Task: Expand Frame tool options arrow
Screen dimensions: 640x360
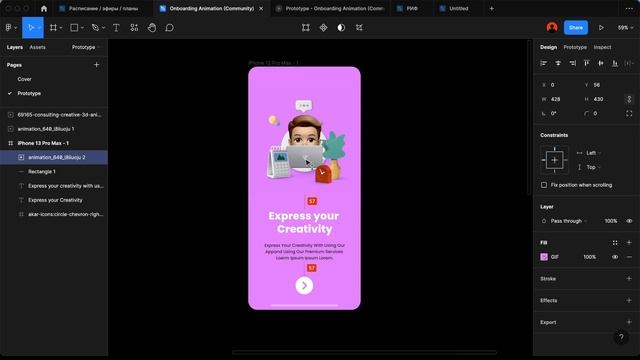Action: coord(61,28)
